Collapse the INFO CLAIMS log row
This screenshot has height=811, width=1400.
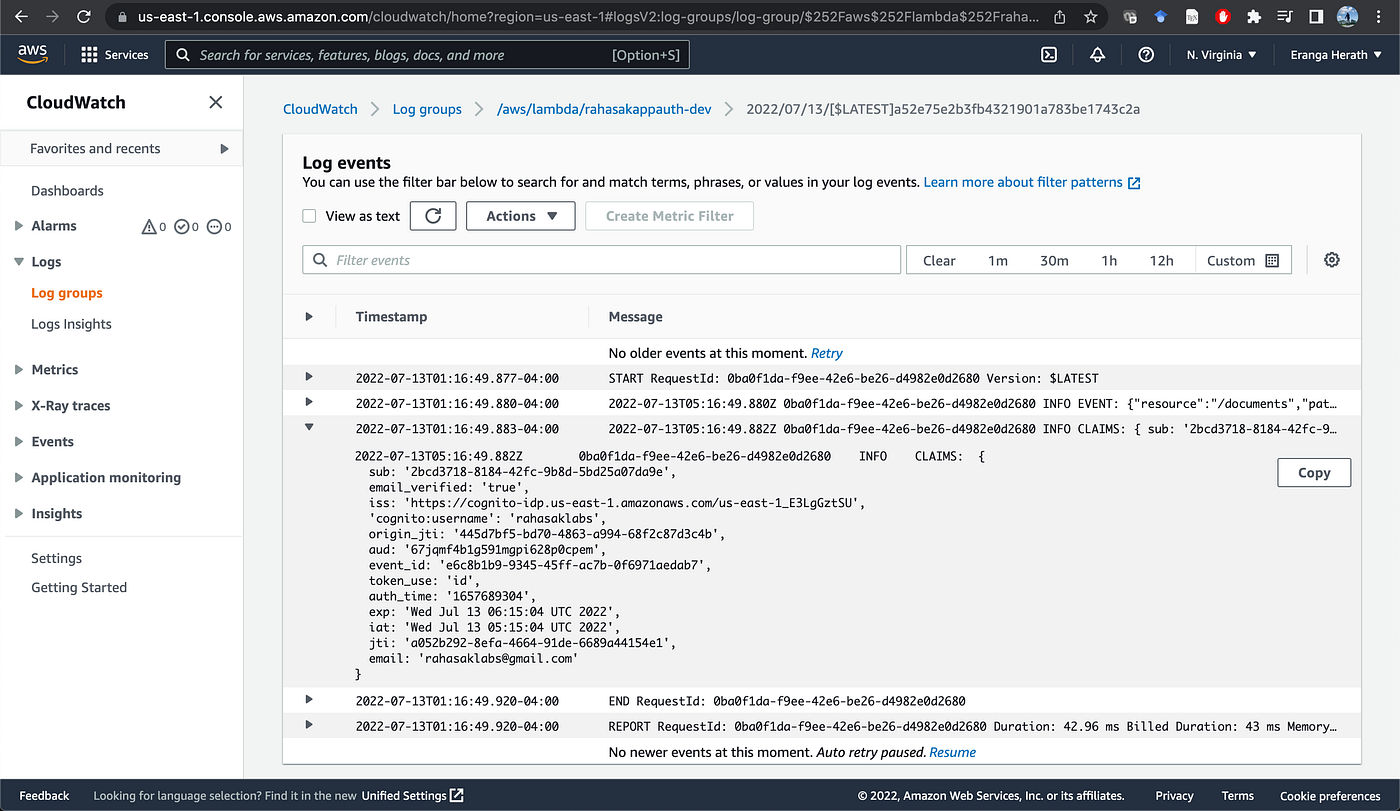309,427
